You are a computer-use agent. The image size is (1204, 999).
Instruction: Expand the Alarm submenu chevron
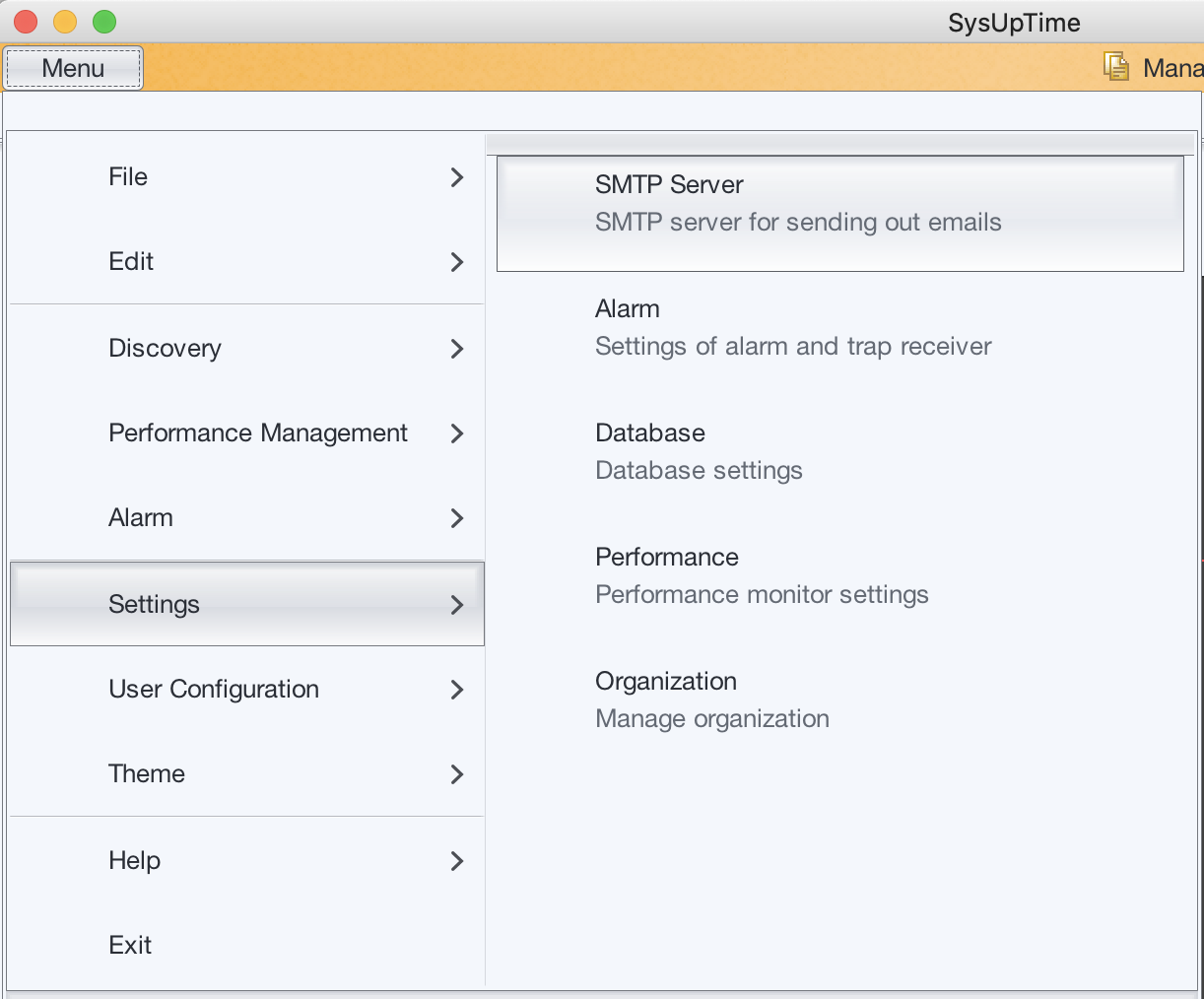pos(456,518)
